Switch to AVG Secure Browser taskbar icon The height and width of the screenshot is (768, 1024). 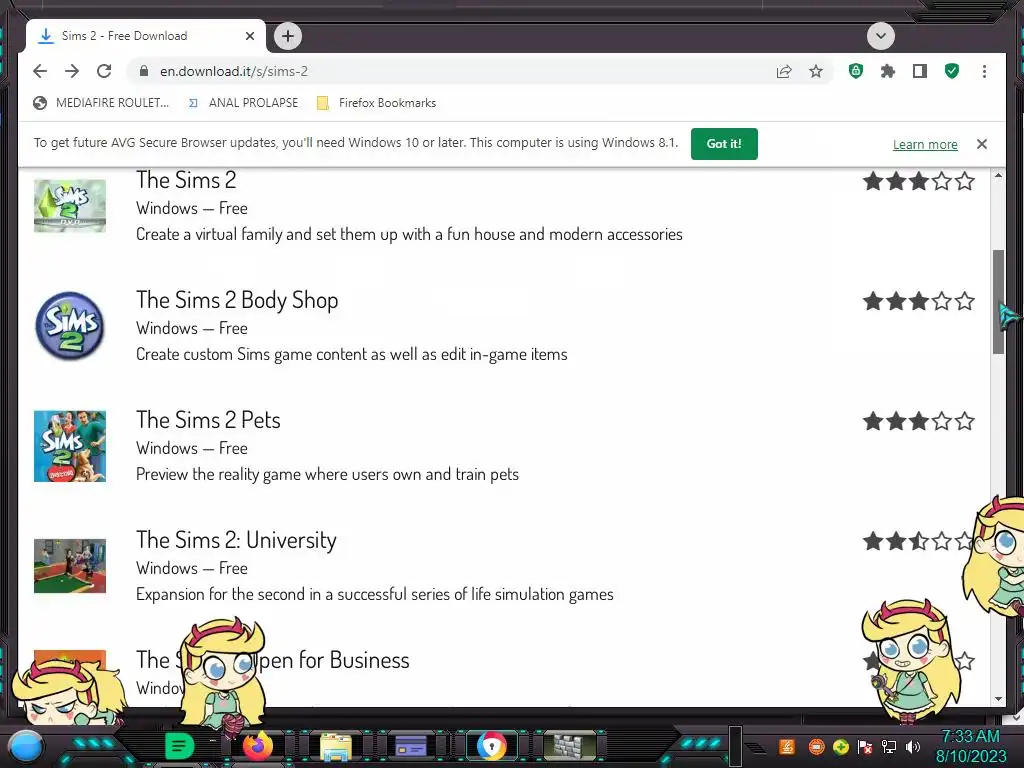coord(491,746)
